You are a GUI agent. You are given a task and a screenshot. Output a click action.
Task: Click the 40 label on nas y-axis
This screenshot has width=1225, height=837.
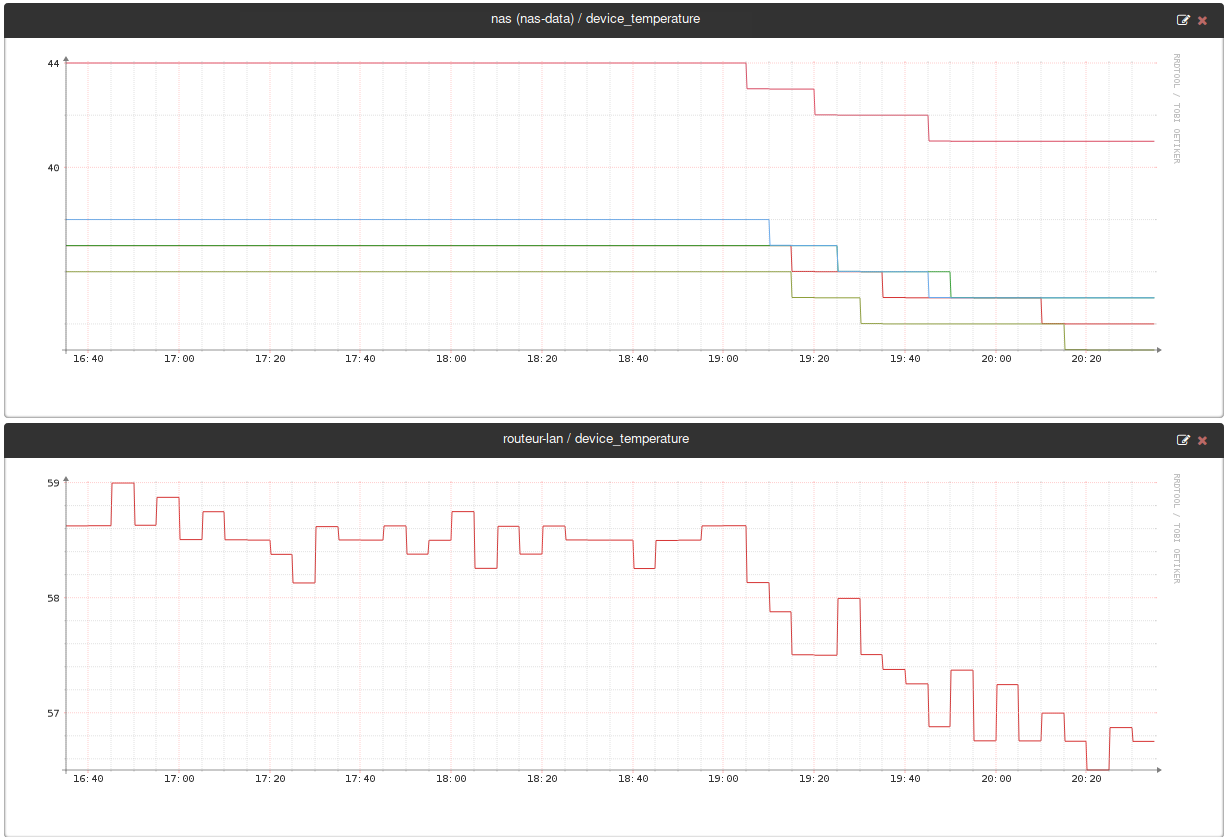53,167
